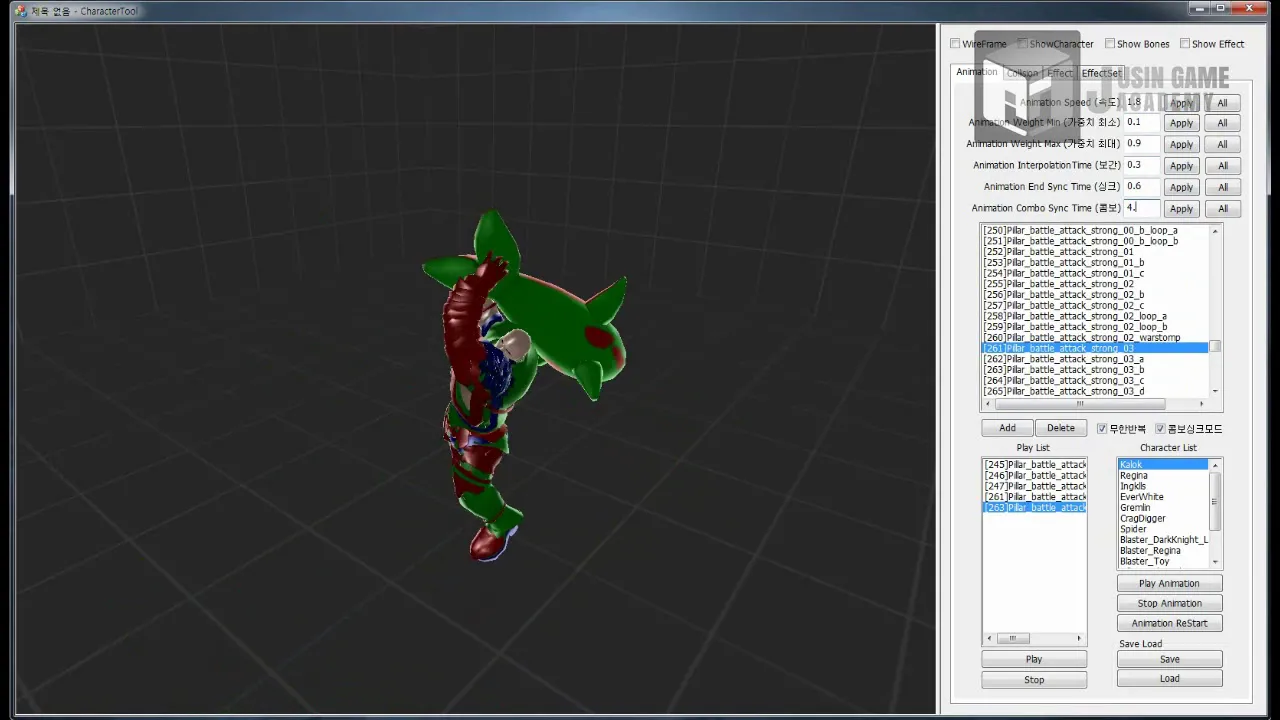The height and width of the screenshot is (720, 1280).
Task: Click All for Animation Combo Sync Time
Action: click(1222, 209)
